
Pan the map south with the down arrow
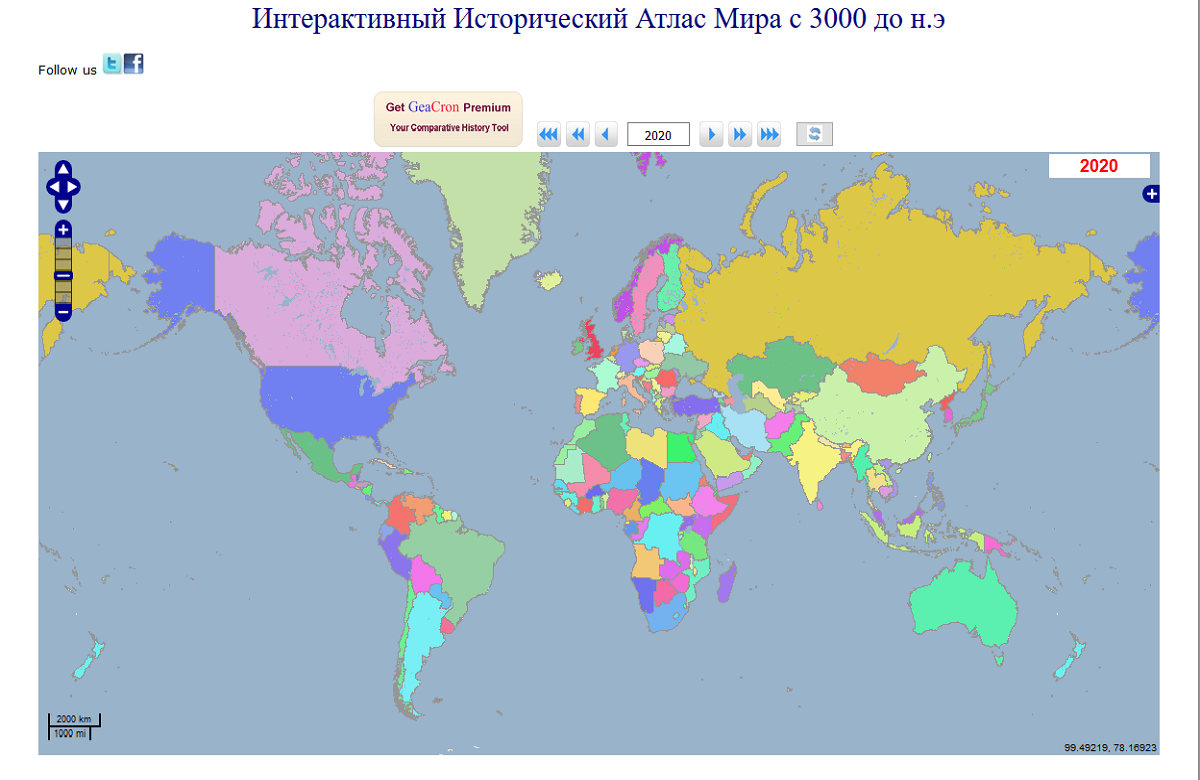click(x=62, y=202)
